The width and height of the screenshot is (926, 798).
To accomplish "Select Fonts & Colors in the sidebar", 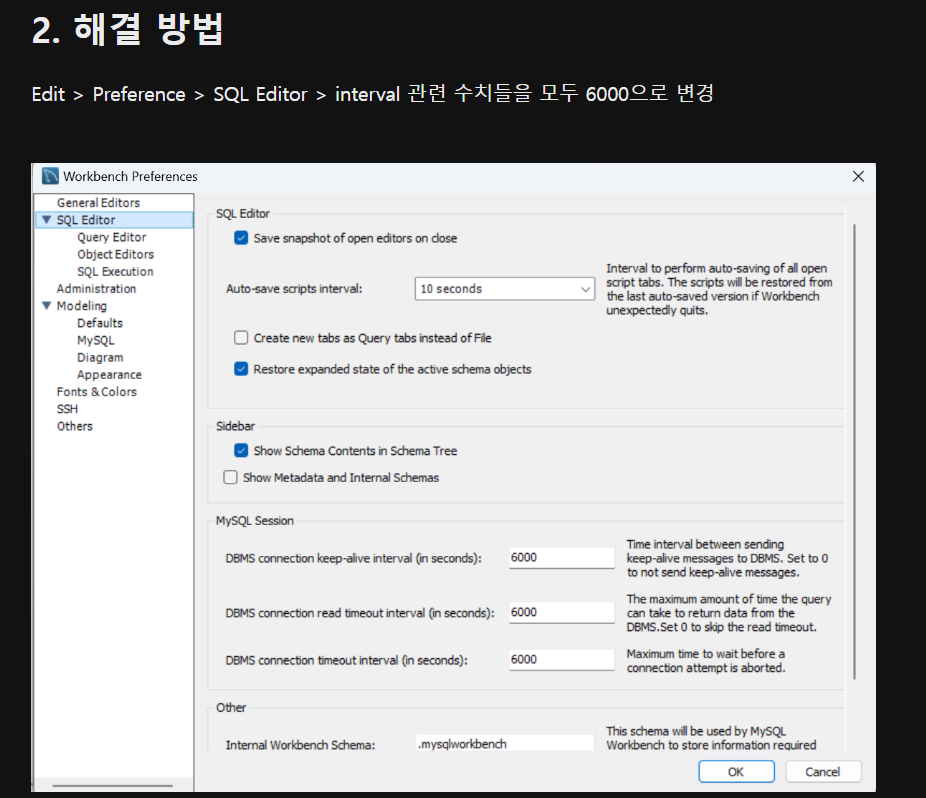I will point(96,392).
